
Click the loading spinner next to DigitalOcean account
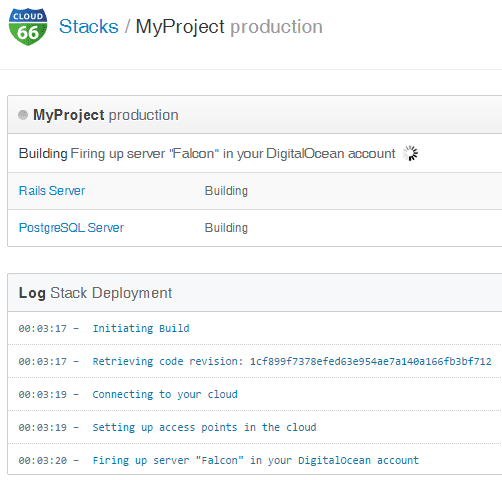[x=410, y=153]
